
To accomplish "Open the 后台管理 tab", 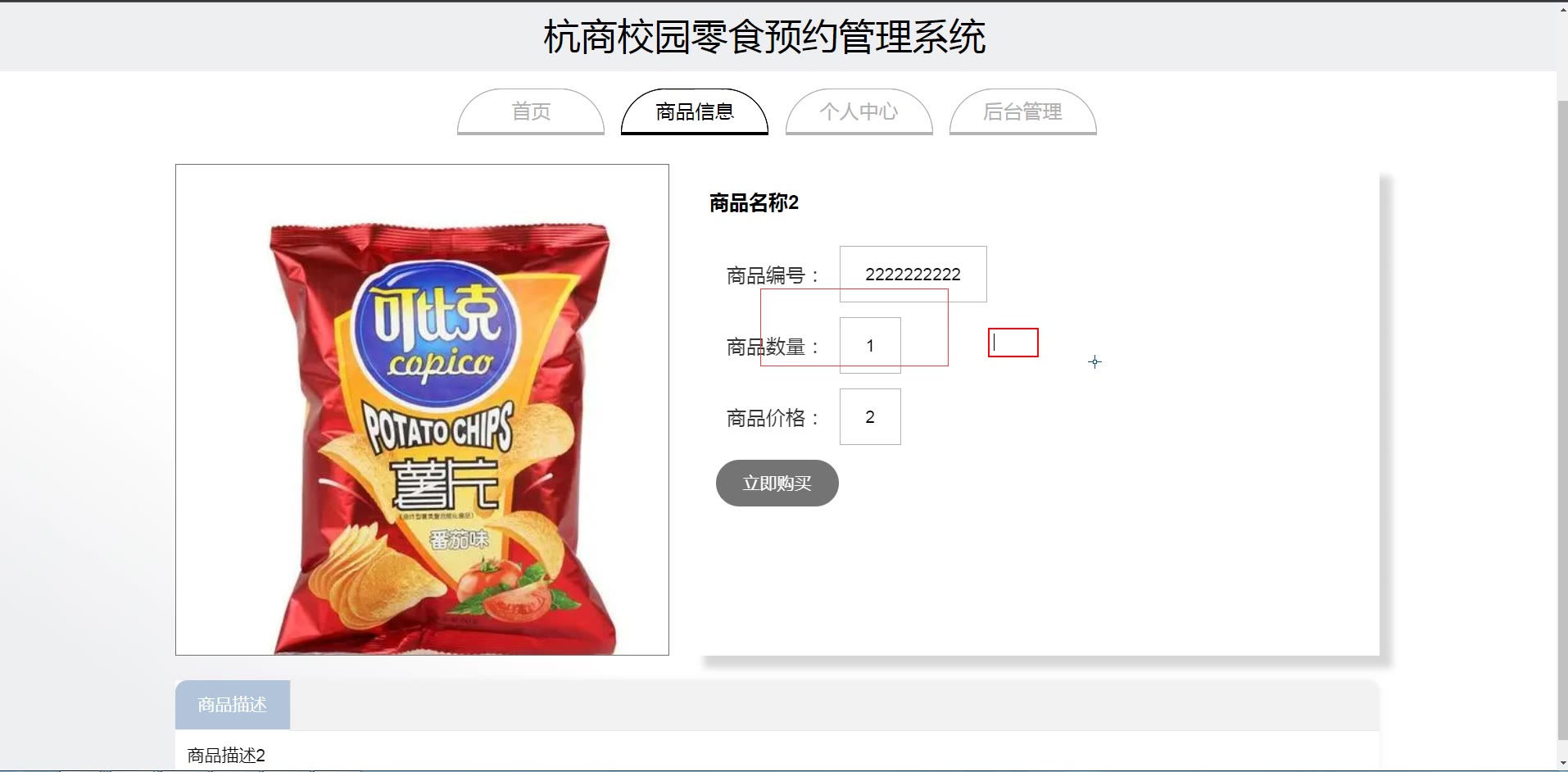I will click(x=1022, y=111).
